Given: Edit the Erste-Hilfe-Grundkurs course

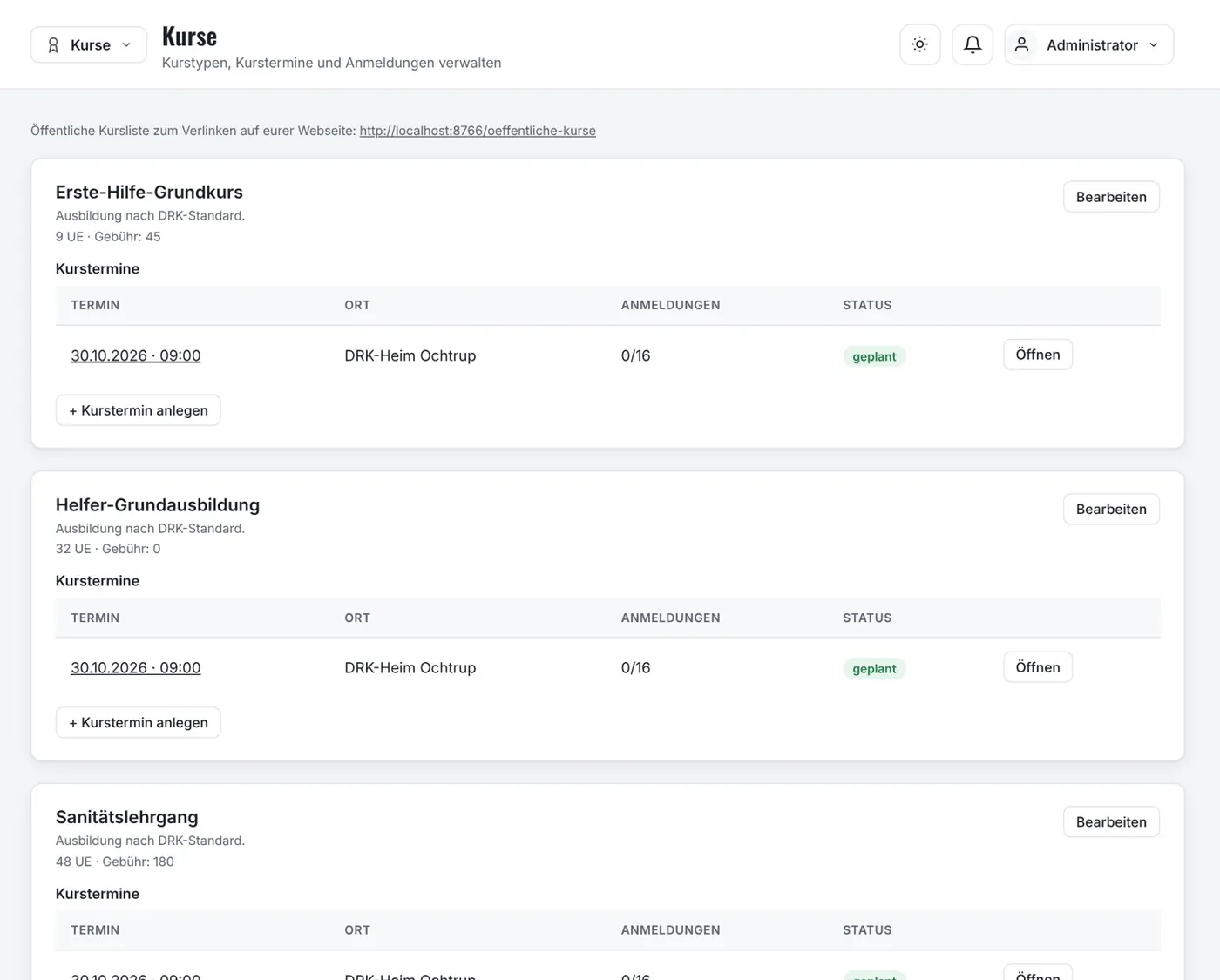Looking at the screenshot, I should (x=1111, y=197).
